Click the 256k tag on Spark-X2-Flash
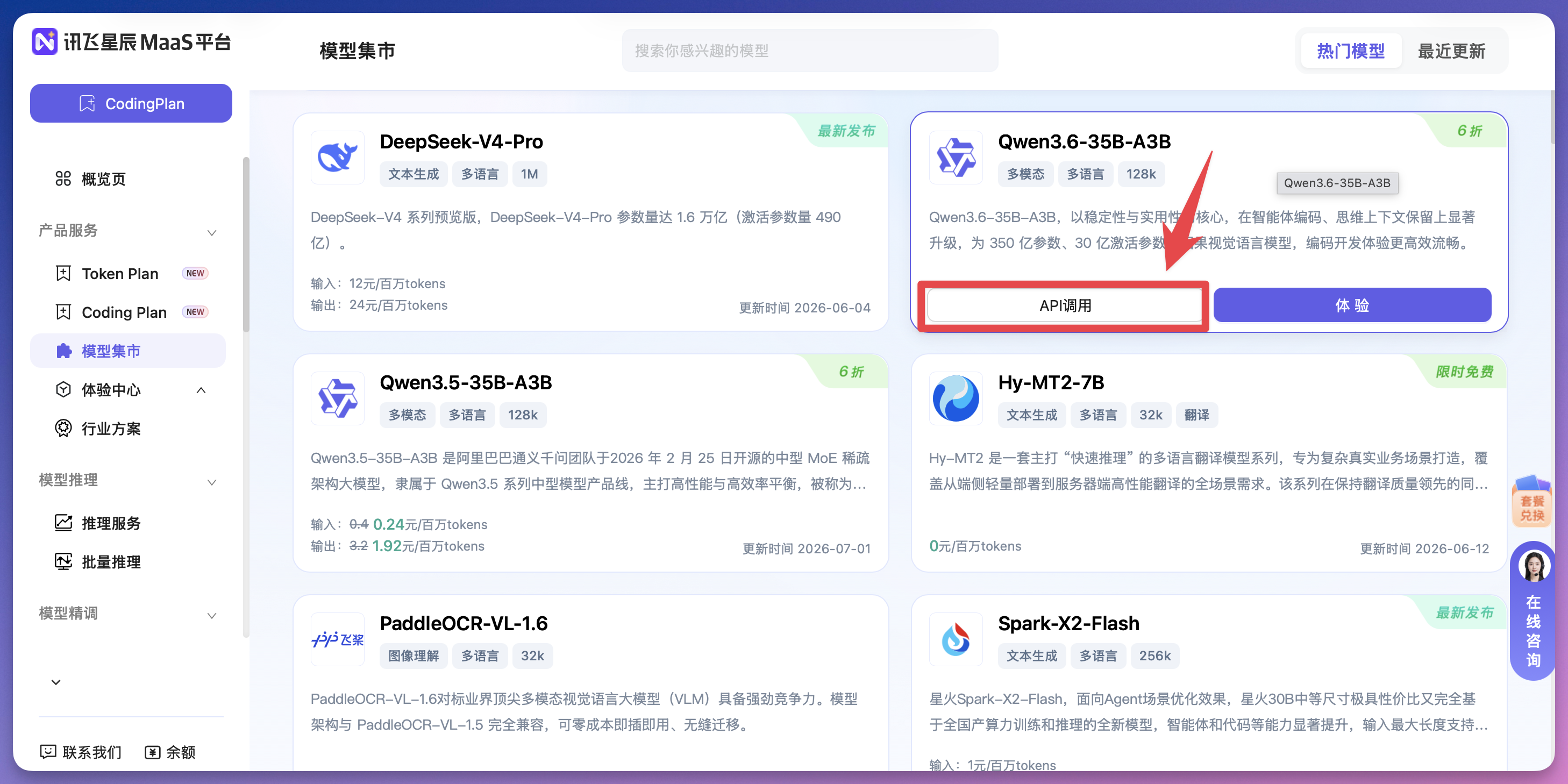 (1154, 655)
